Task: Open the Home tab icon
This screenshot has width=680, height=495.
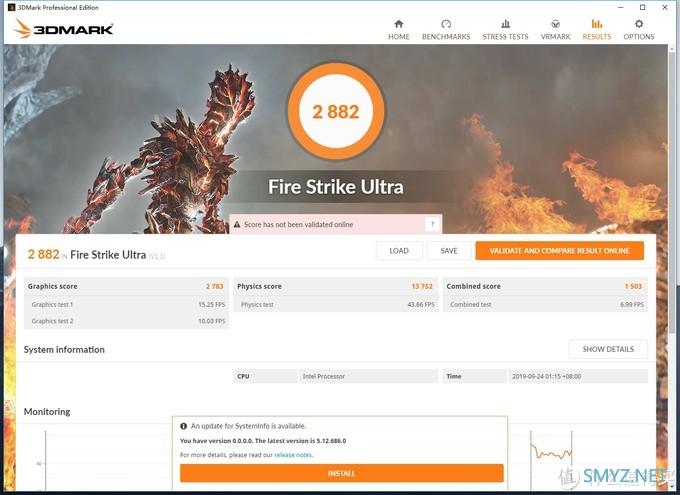Action: coord(399,23)
